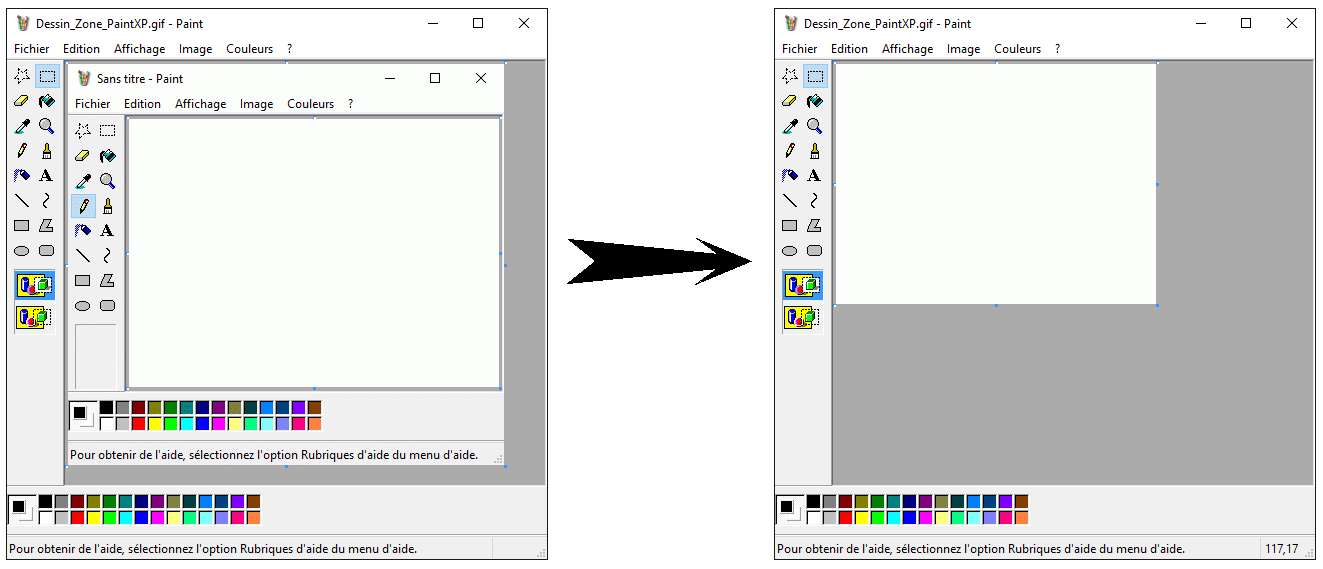Click foreground/background color indicator in right Paint window
1323x569 pixels.
[790, 509]
